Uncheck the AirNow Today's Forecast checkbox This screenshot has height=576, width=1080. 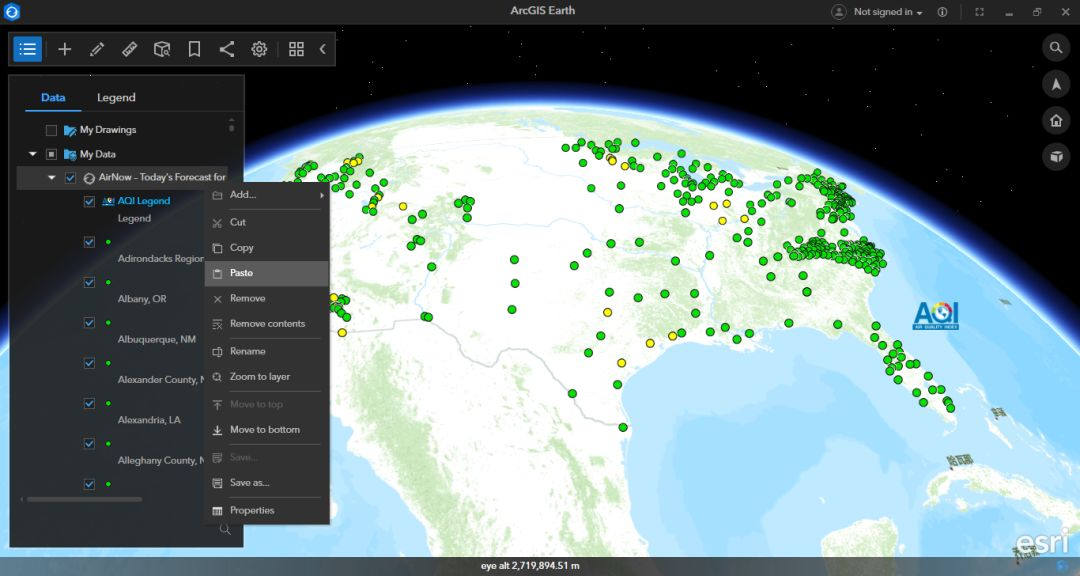click(70, 178)
